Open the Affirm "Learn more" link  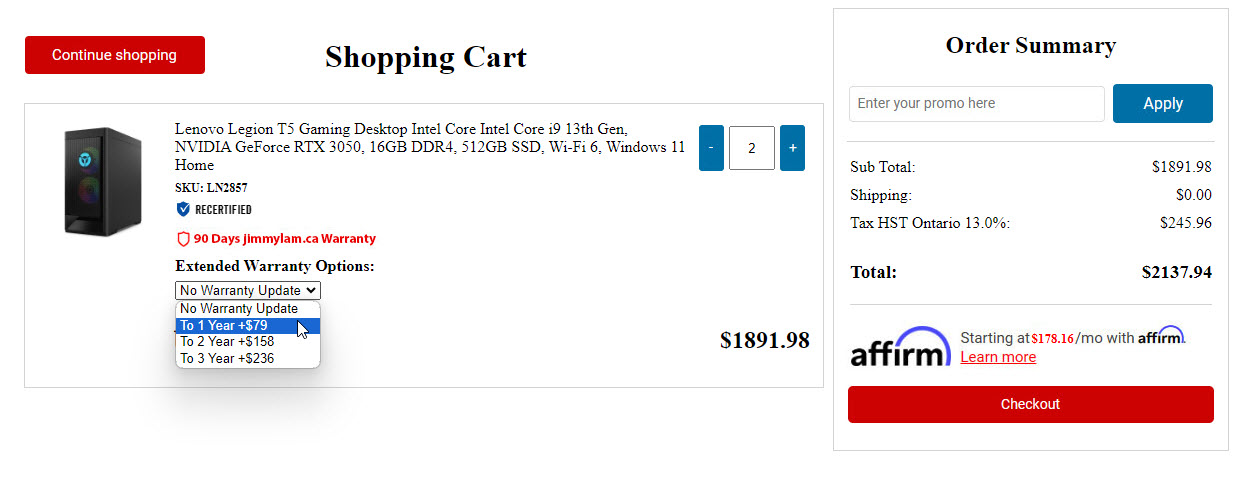click(x=998, y=357)
